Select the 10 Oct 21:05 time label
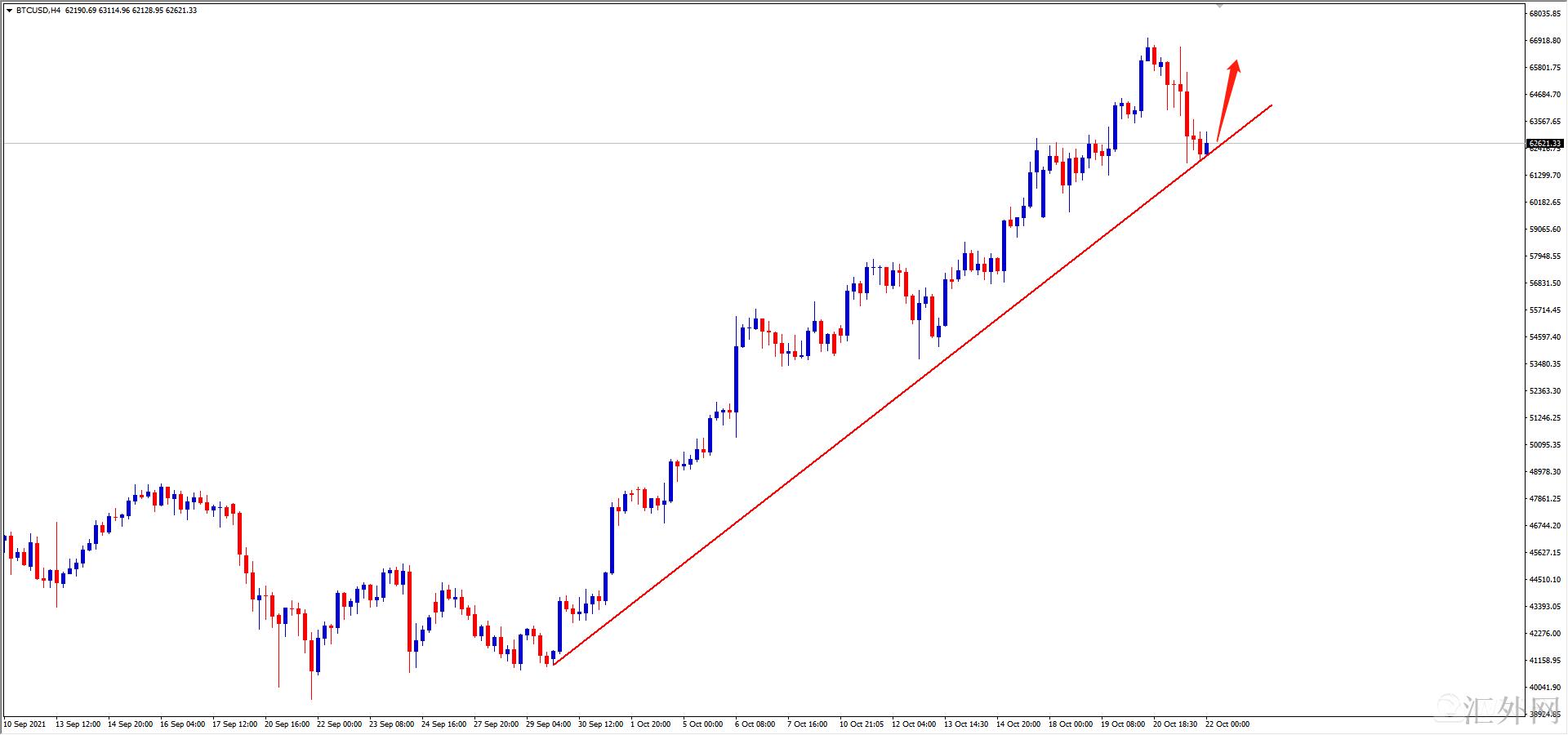Screen dimensions: 1568x735 click(861, 724)
